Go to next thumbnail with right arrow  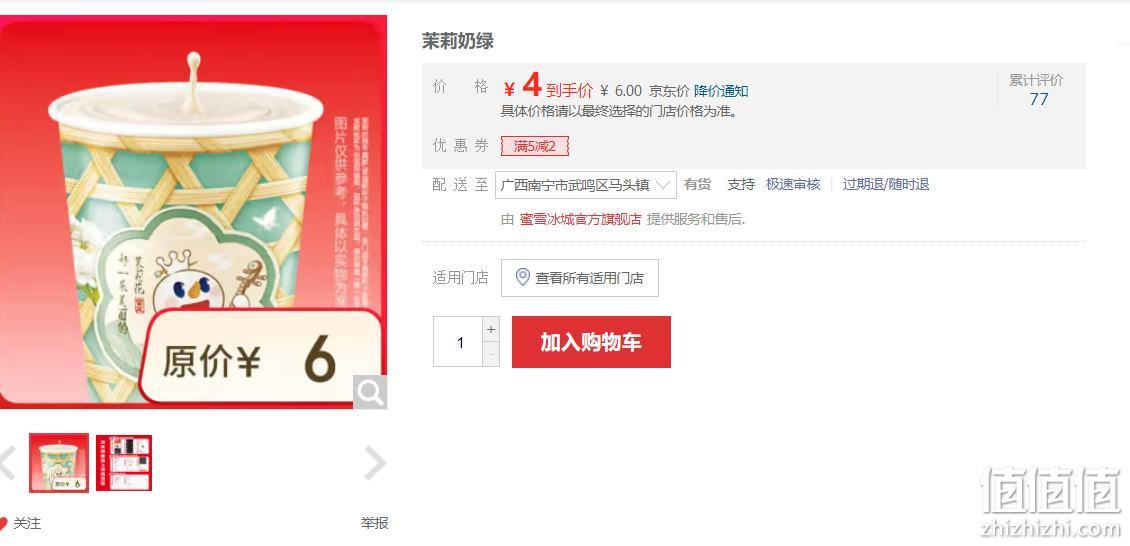pos(375,462)
